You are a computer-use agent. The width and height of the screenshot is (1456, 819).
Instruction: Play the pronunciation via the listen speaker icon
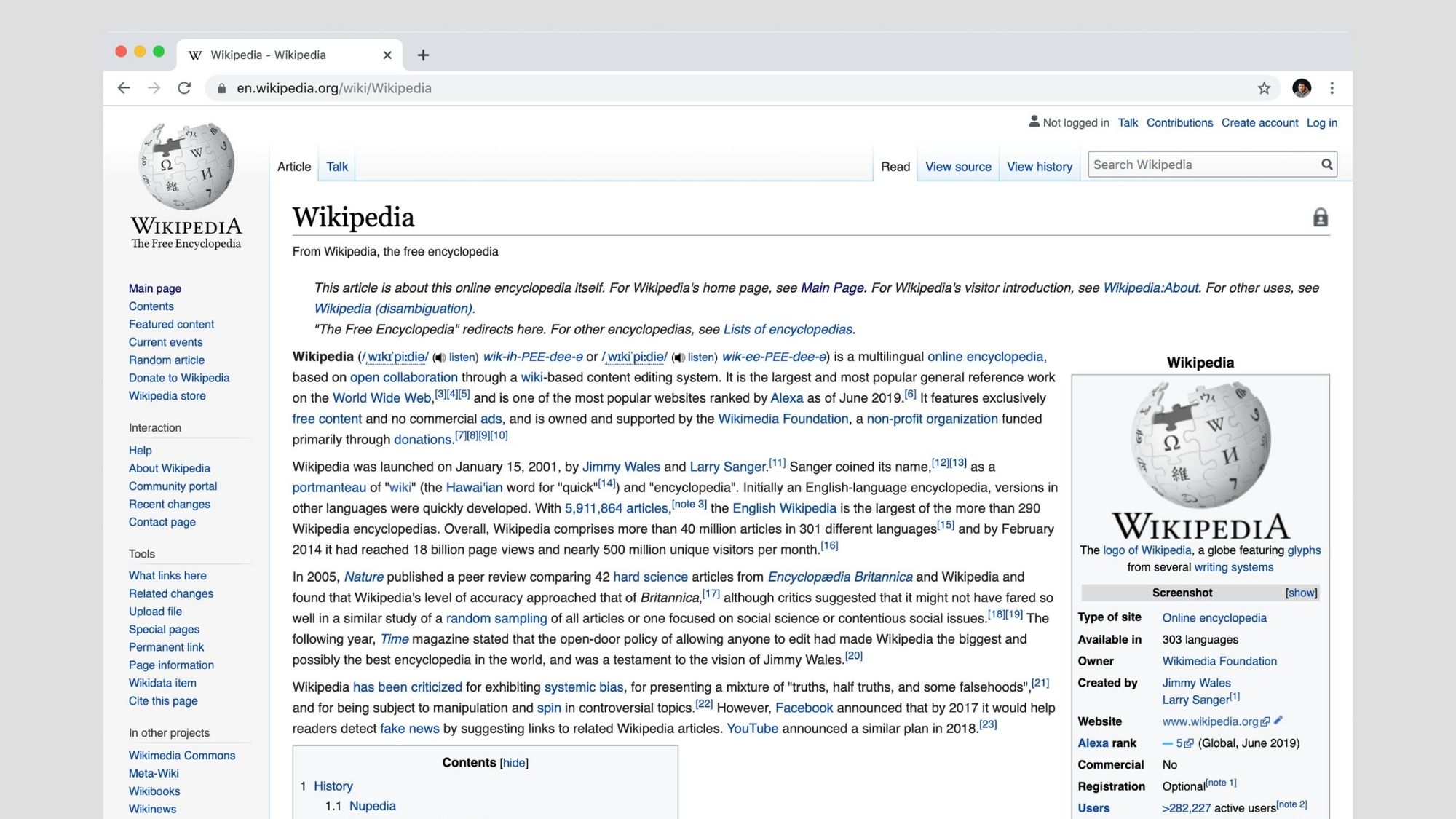pos(438,357)
